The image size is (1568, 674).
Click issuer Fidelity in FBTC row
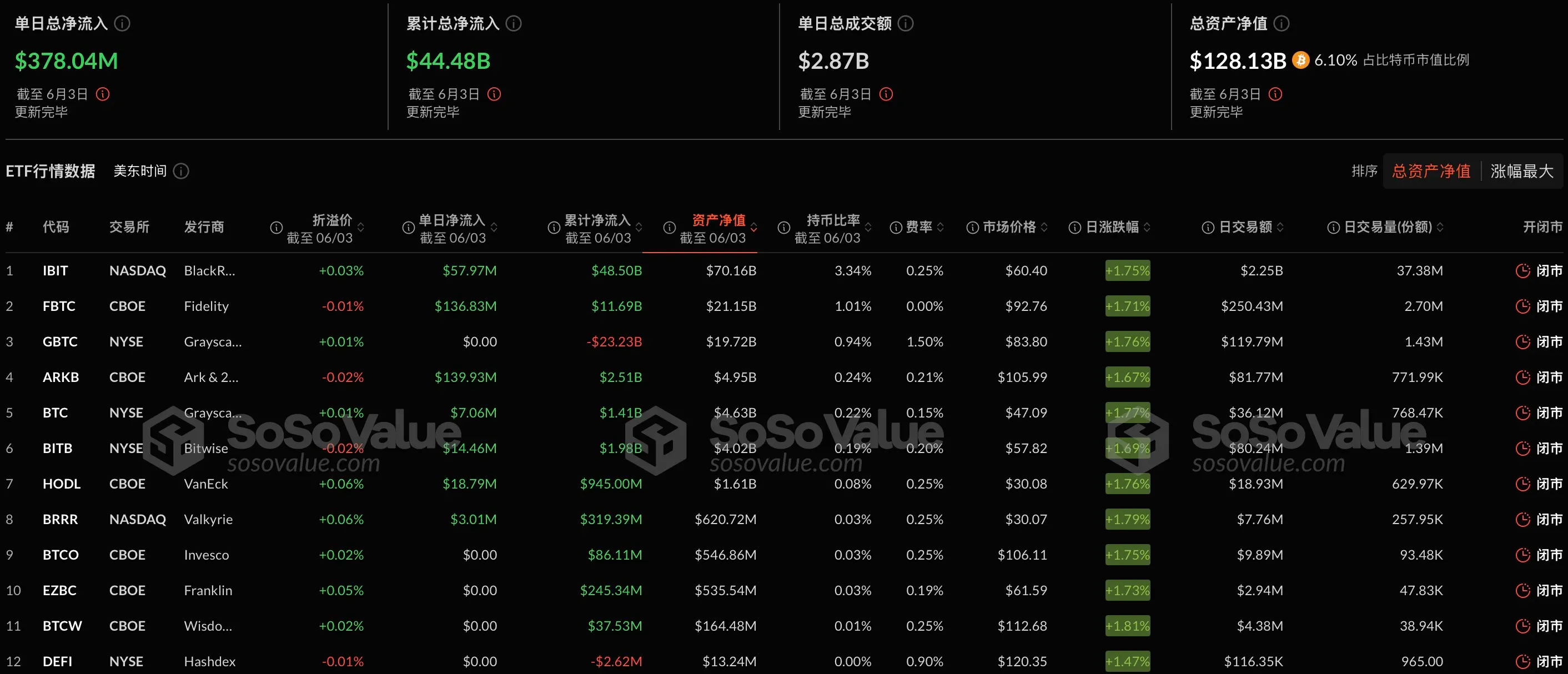(207, 306)
